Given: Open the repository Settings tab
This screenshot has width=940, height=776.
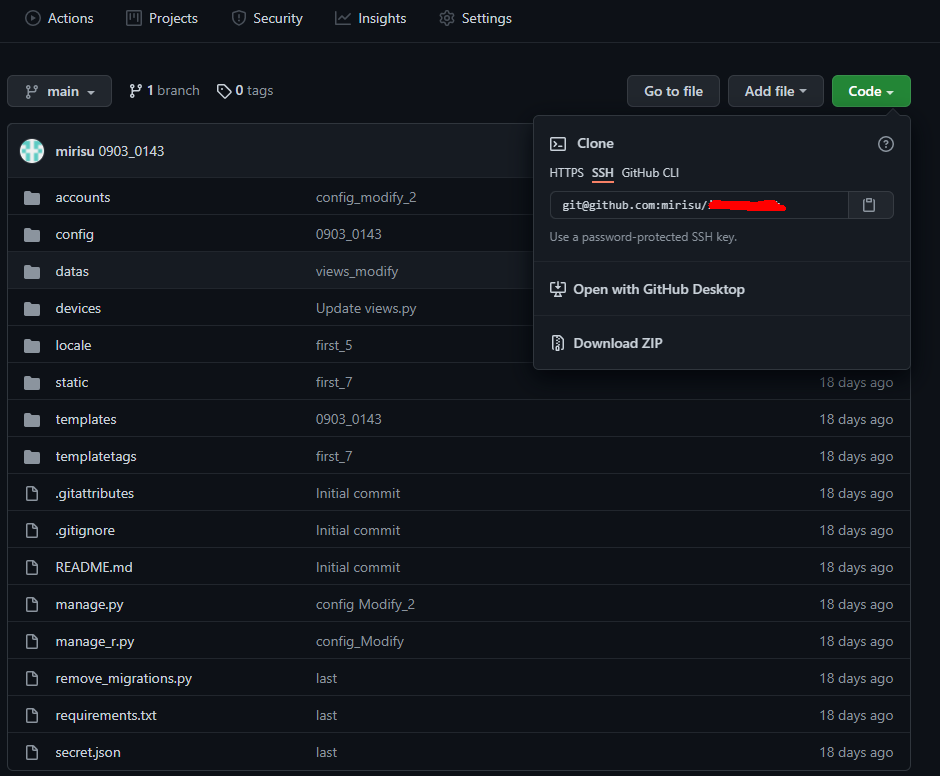Looking at the screenshot, I should pos(475,19).
